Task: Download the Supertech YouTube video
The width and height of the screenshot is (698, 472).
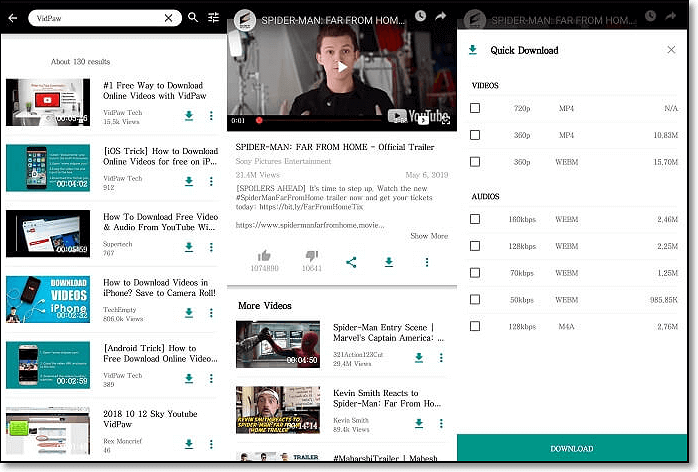Action: click(x=189, y=247)
